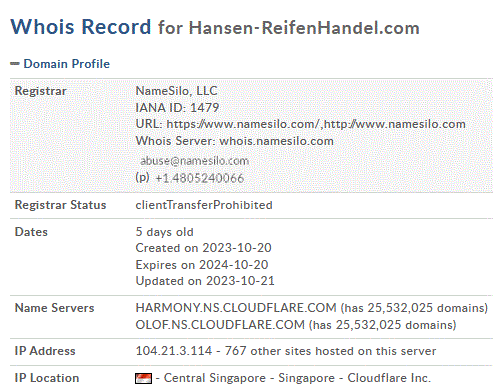Select the IANA ID: 1479 text

point(177,107)
